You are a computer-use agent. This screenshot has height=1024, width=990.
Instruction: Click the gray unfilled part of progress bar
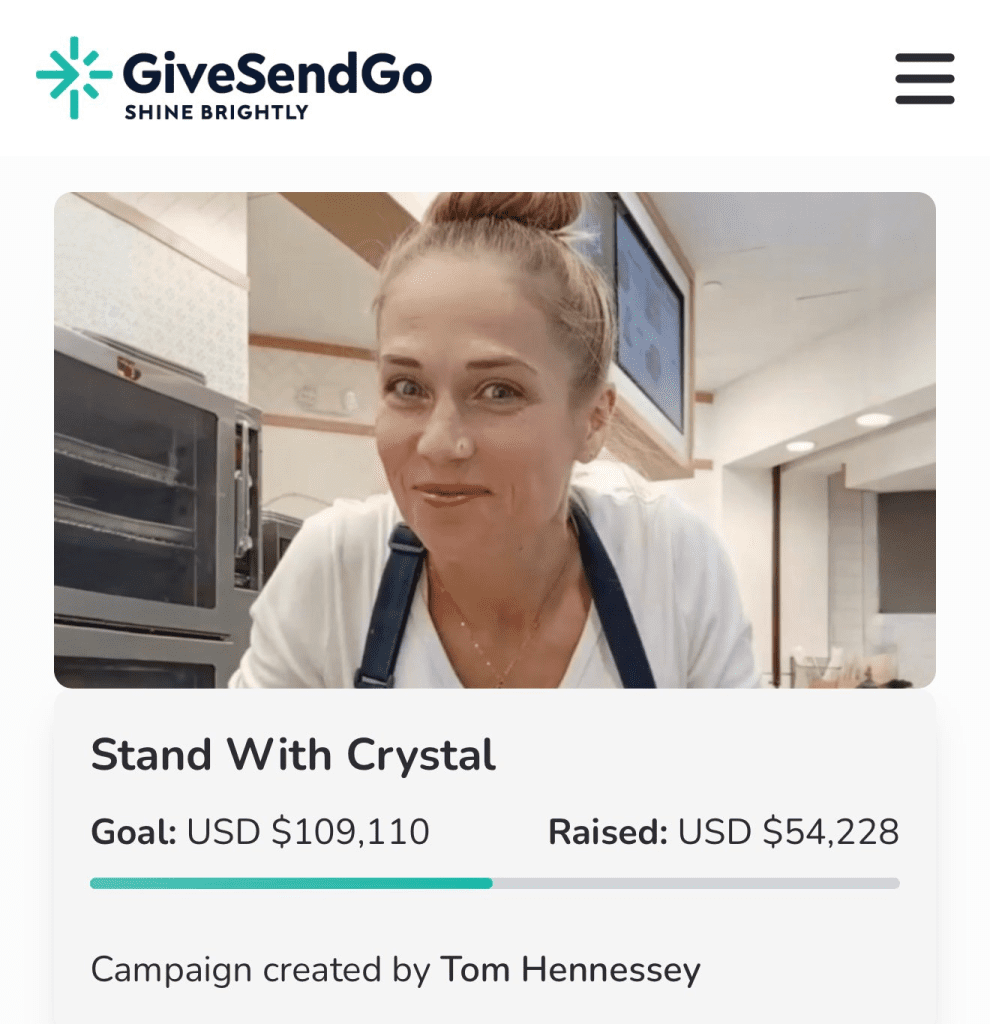pyautogui.click(x=696, y=884)
